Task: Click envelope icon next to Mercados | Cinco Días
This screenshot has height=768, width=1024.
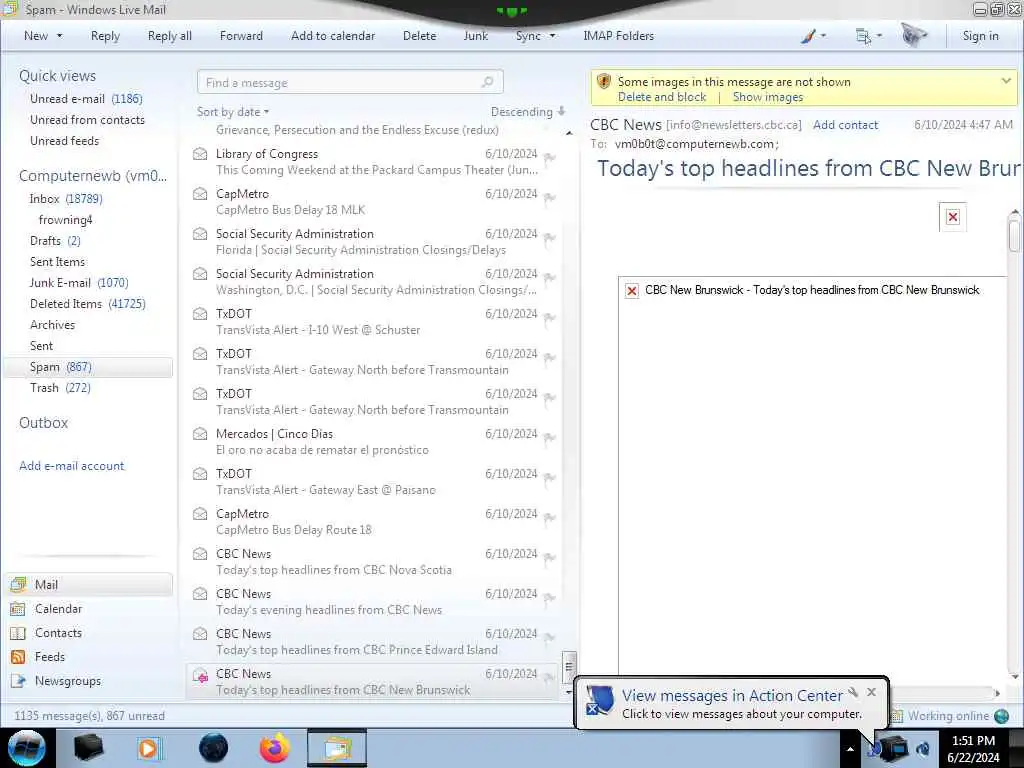Action: [x=200, y=434]
